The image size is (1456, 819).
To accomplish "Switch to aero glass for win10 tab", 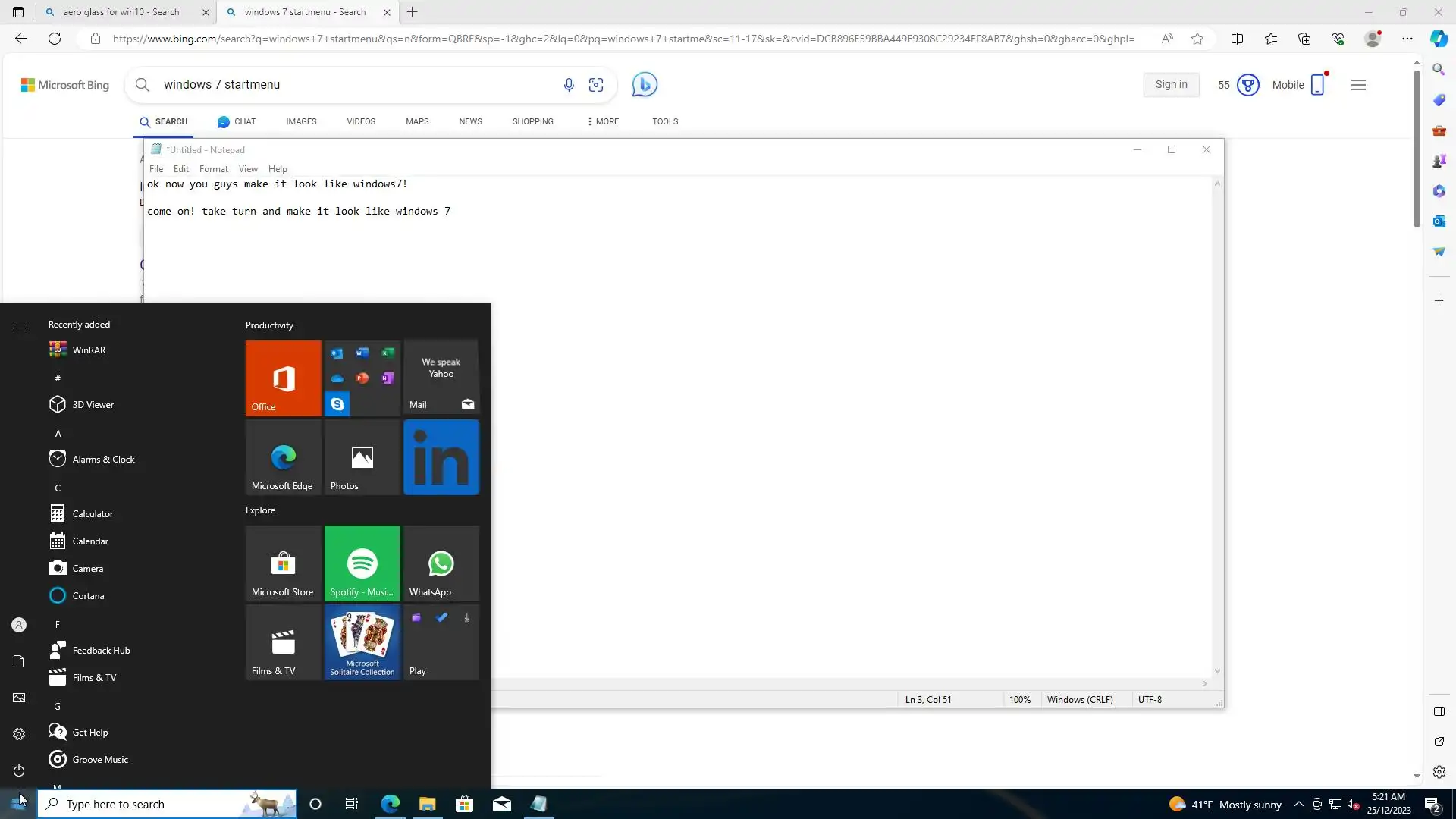I will point(121,12).
